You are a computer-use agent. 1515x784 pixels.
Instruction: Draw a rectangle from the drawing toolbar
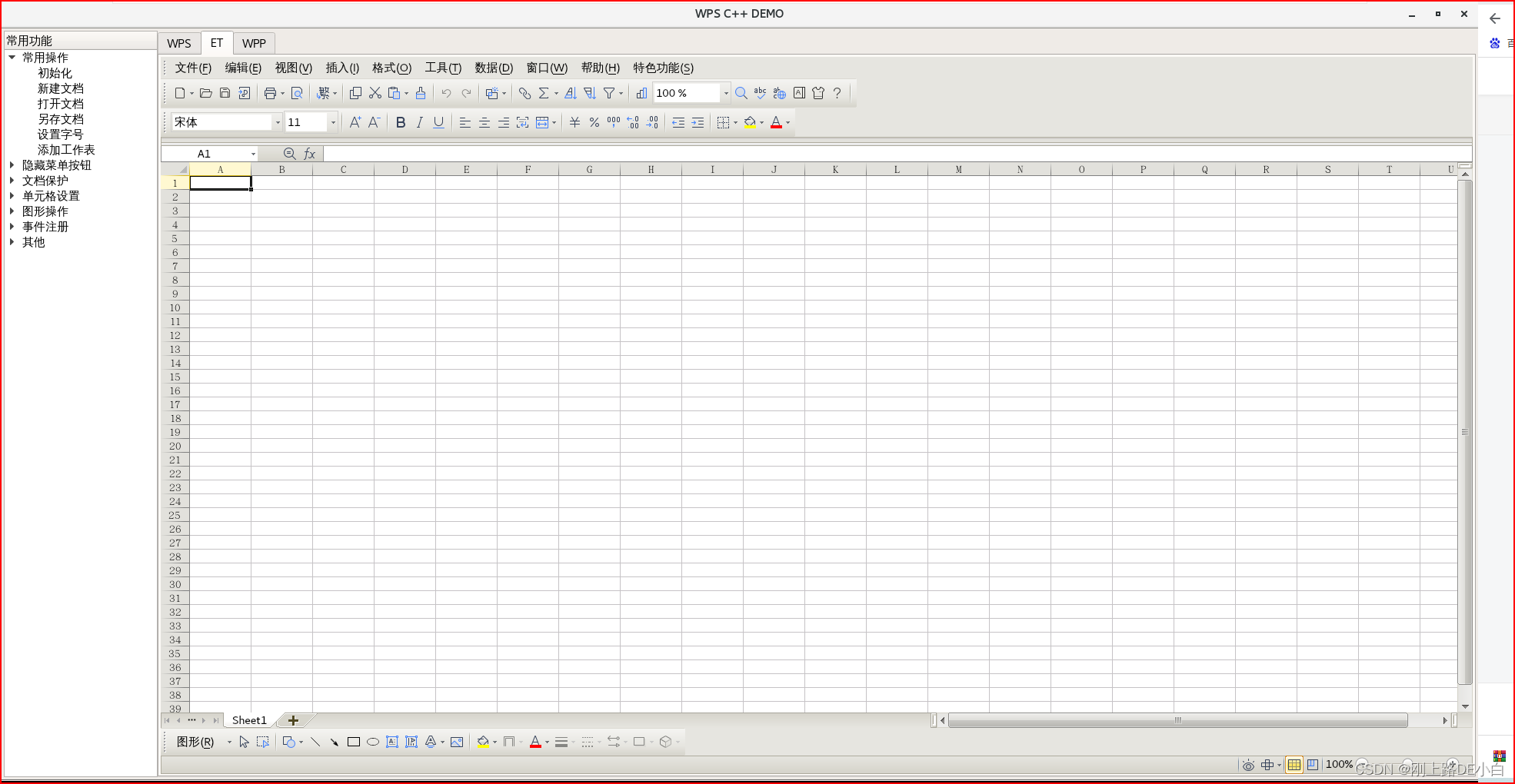[x=354, y=742]
